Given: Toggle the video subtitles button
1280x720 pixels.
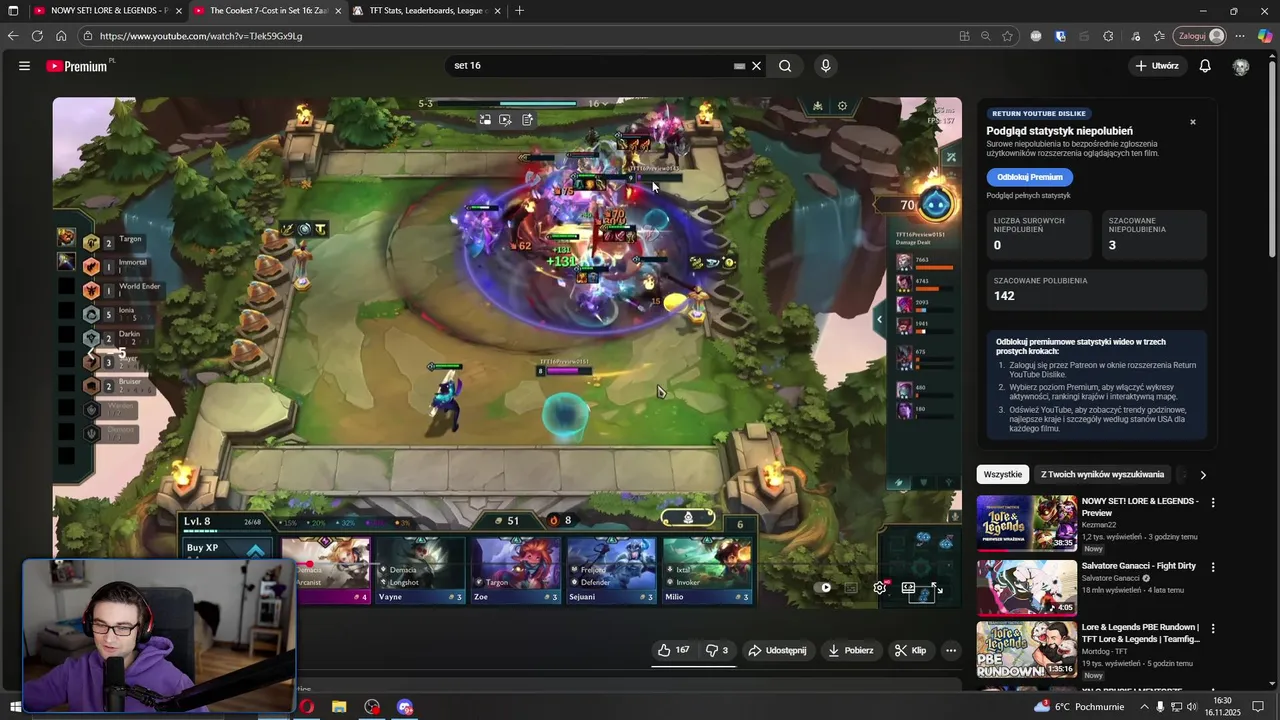Looking at the screenshot, I should point(851,588).
